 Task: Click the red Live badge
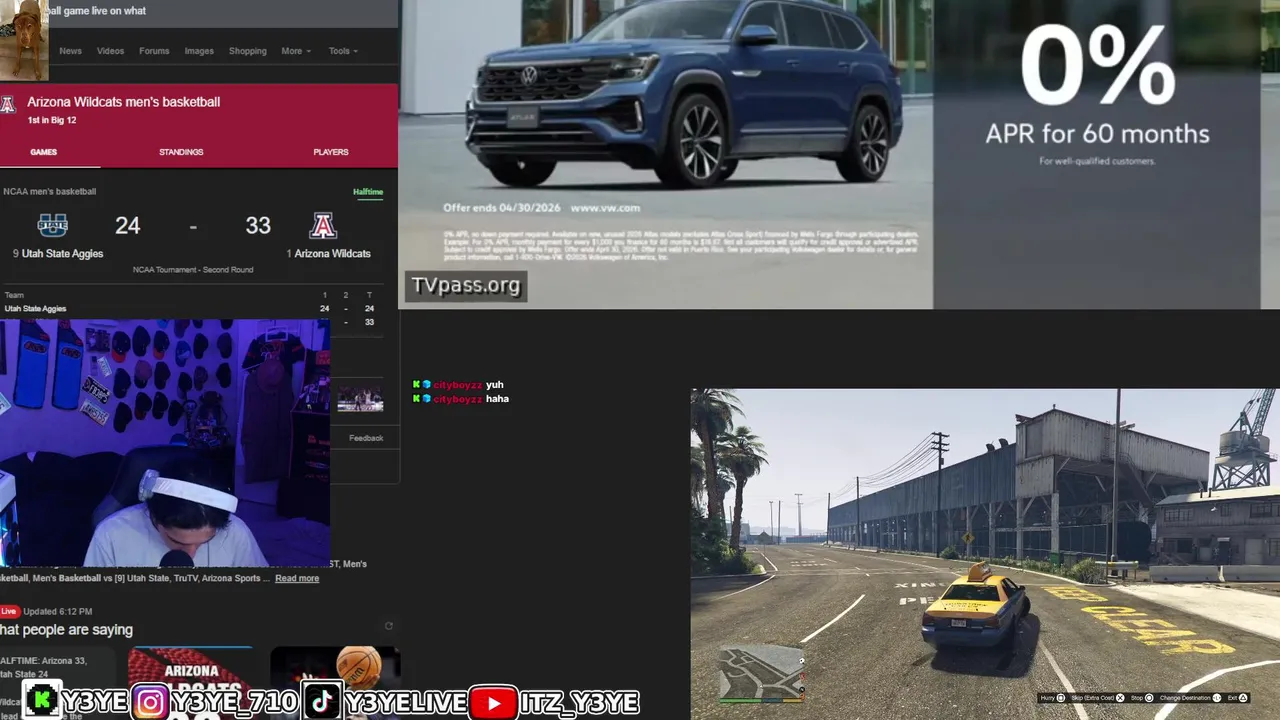click(9, 611)
